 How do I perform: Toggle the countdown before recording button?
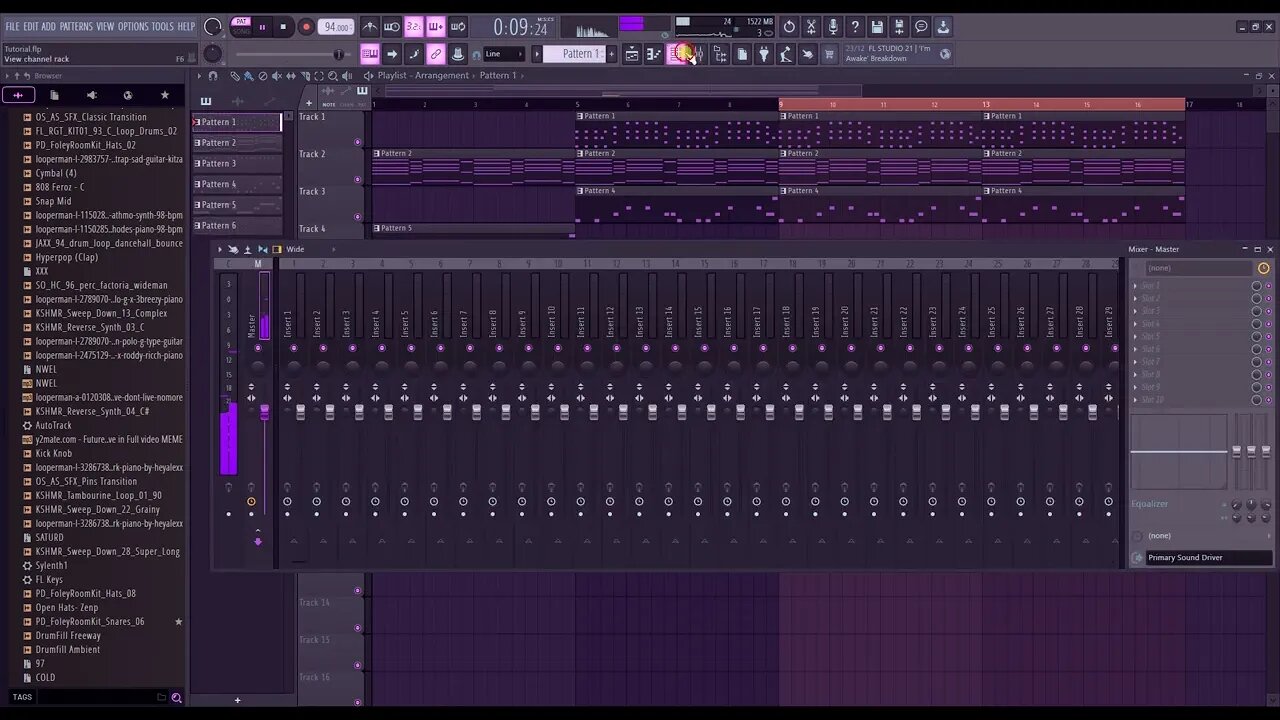414,27
